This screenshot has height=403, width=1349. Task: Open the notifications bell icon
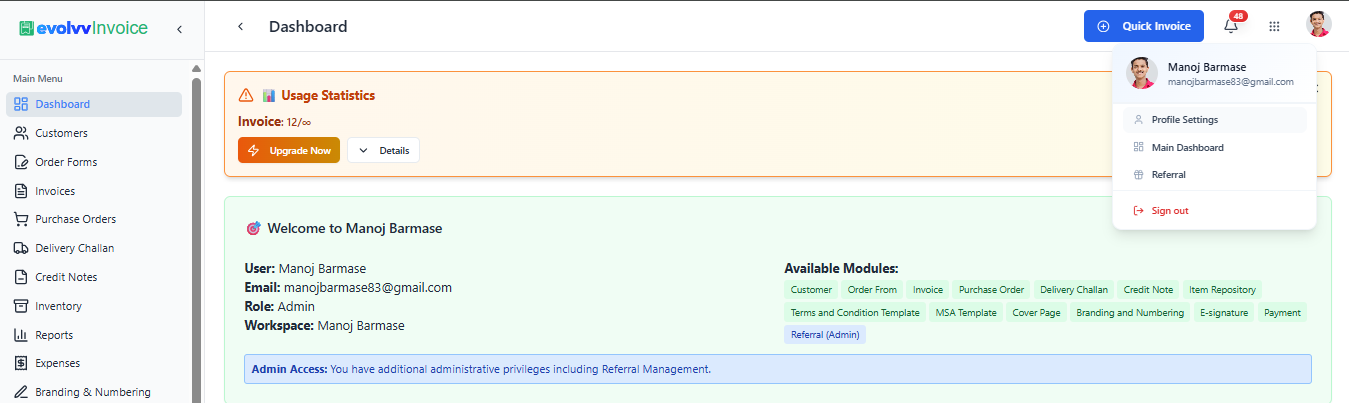click(1231, 26)
